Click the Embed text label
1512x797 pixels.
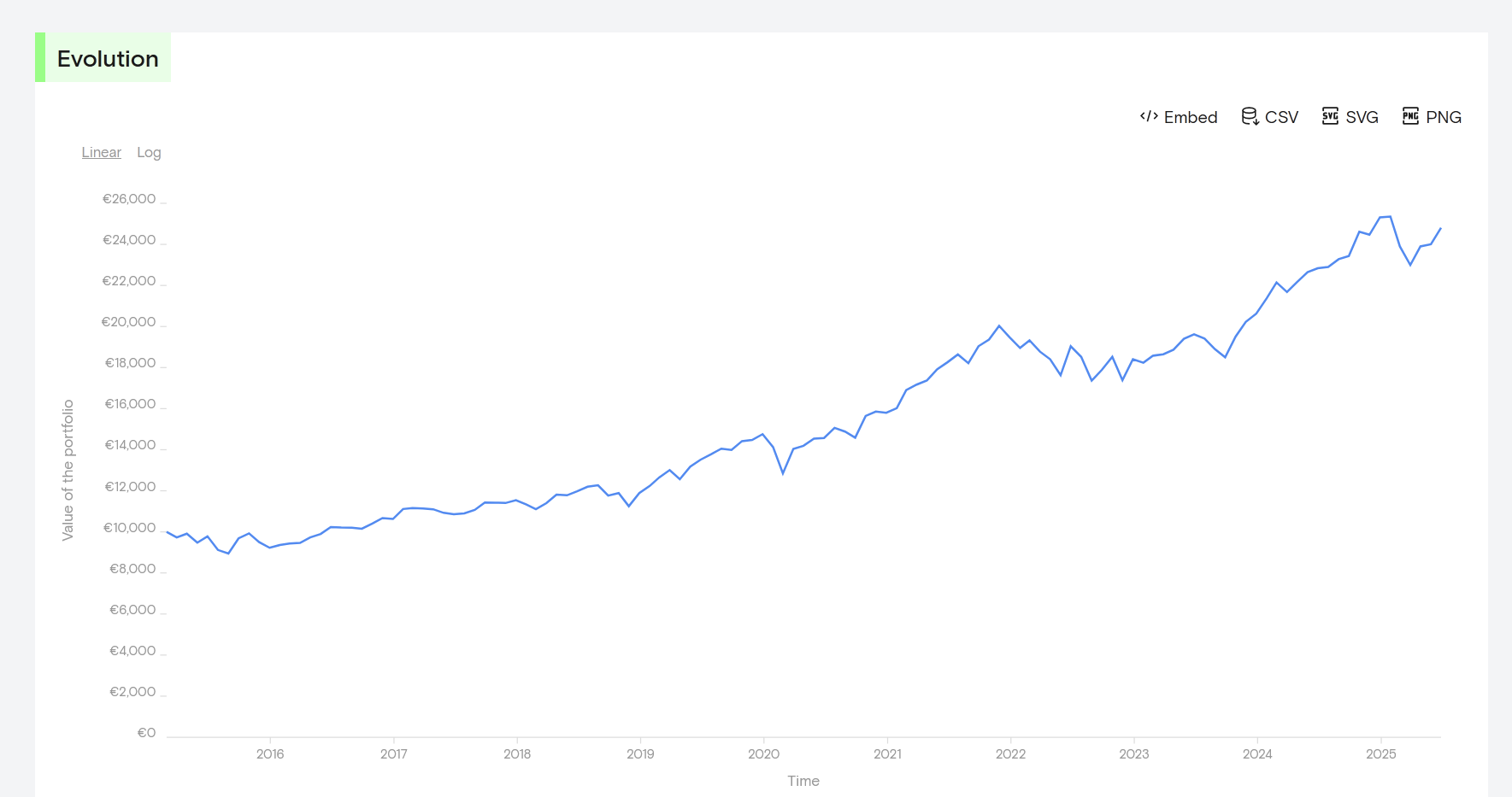tap(1191, 117)
